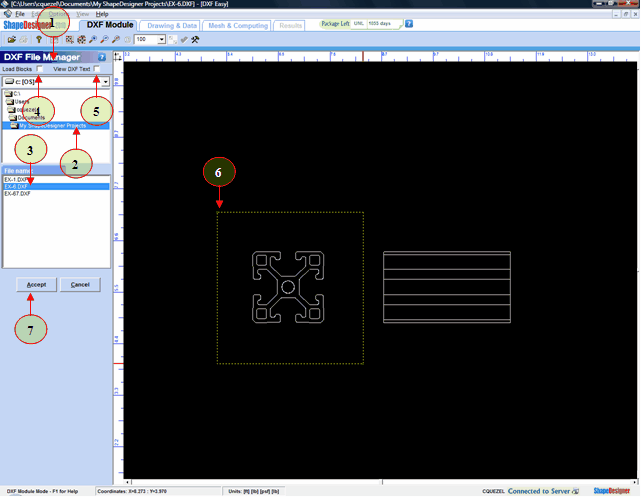
Task: Open the File menu
Action: (20, 14)
